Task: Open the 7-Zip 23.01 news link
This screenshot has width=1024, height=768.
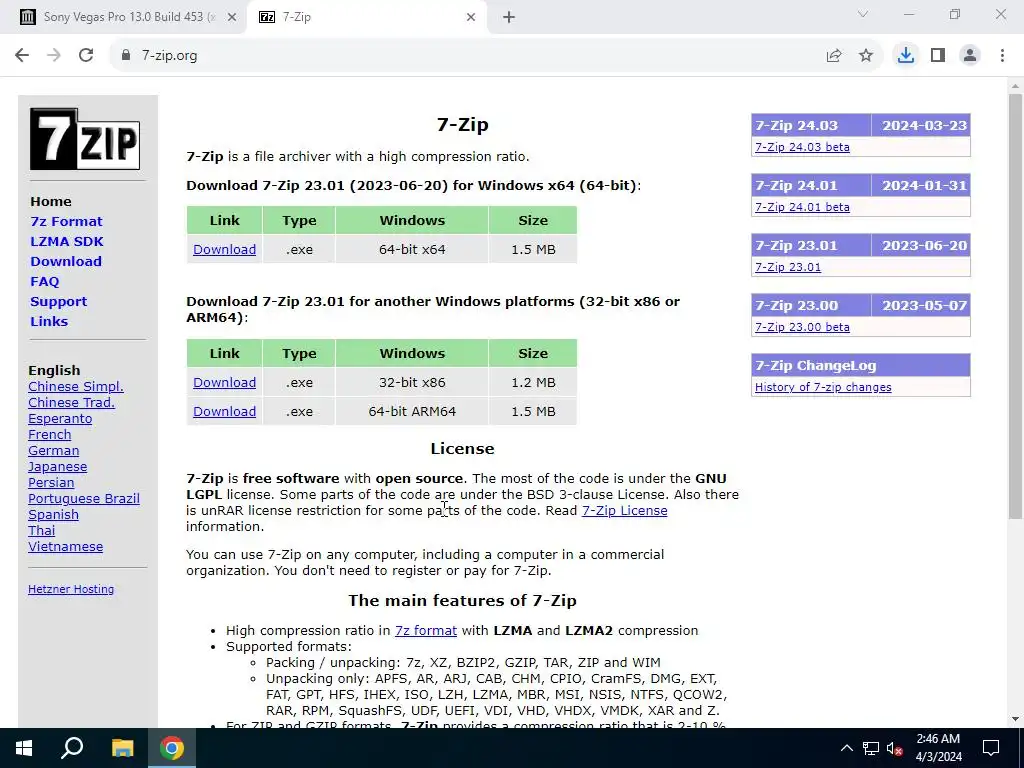Action: (788, 267)
